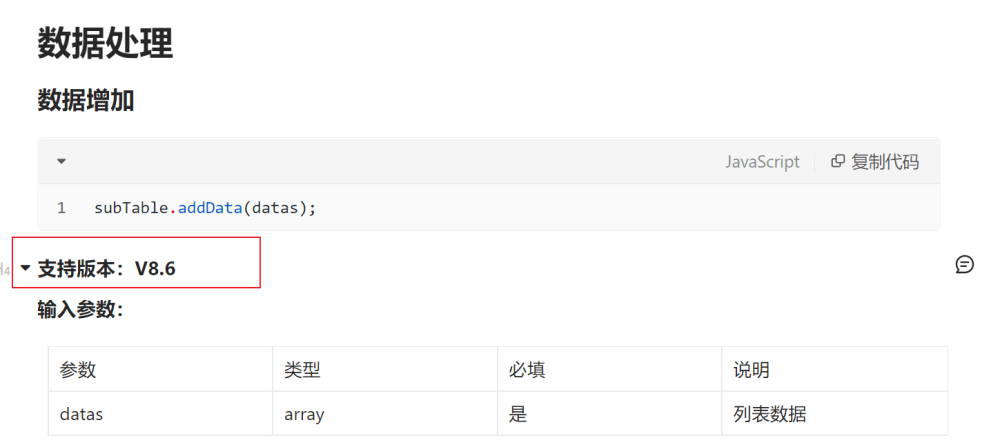Click the 支持版本：V8.6 heading text
The image size is (1000, 447).
(107, 268)
